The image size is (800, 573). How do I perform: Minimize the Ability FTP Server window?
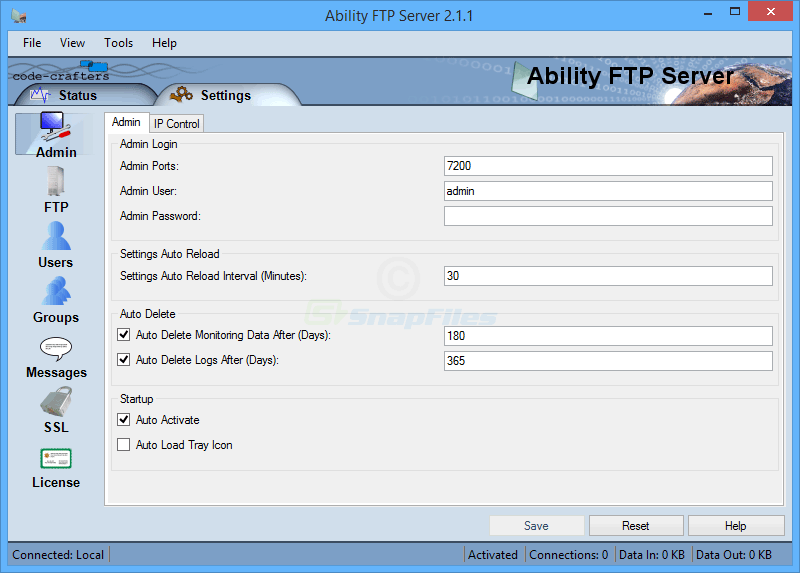coord(708,12)
